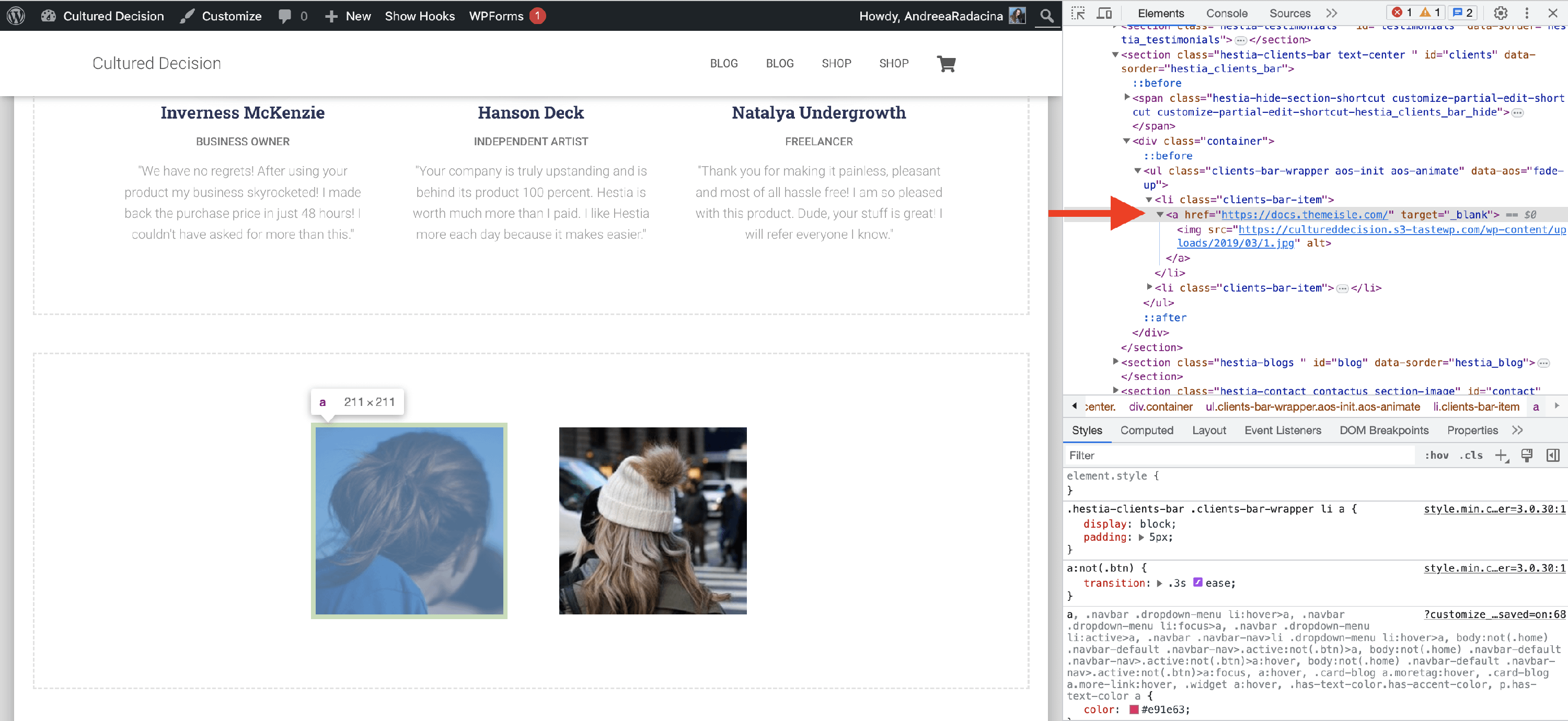This screenshot has width=1568, height=721.
Task: Collapse the anchor docs.themeisle.com node
Action: click(1160, 214)
